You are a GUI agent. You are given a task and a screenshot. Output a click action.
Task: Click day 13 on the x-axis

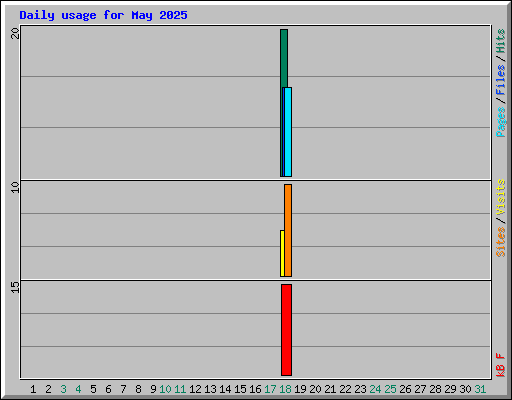(x=210, y=389)
